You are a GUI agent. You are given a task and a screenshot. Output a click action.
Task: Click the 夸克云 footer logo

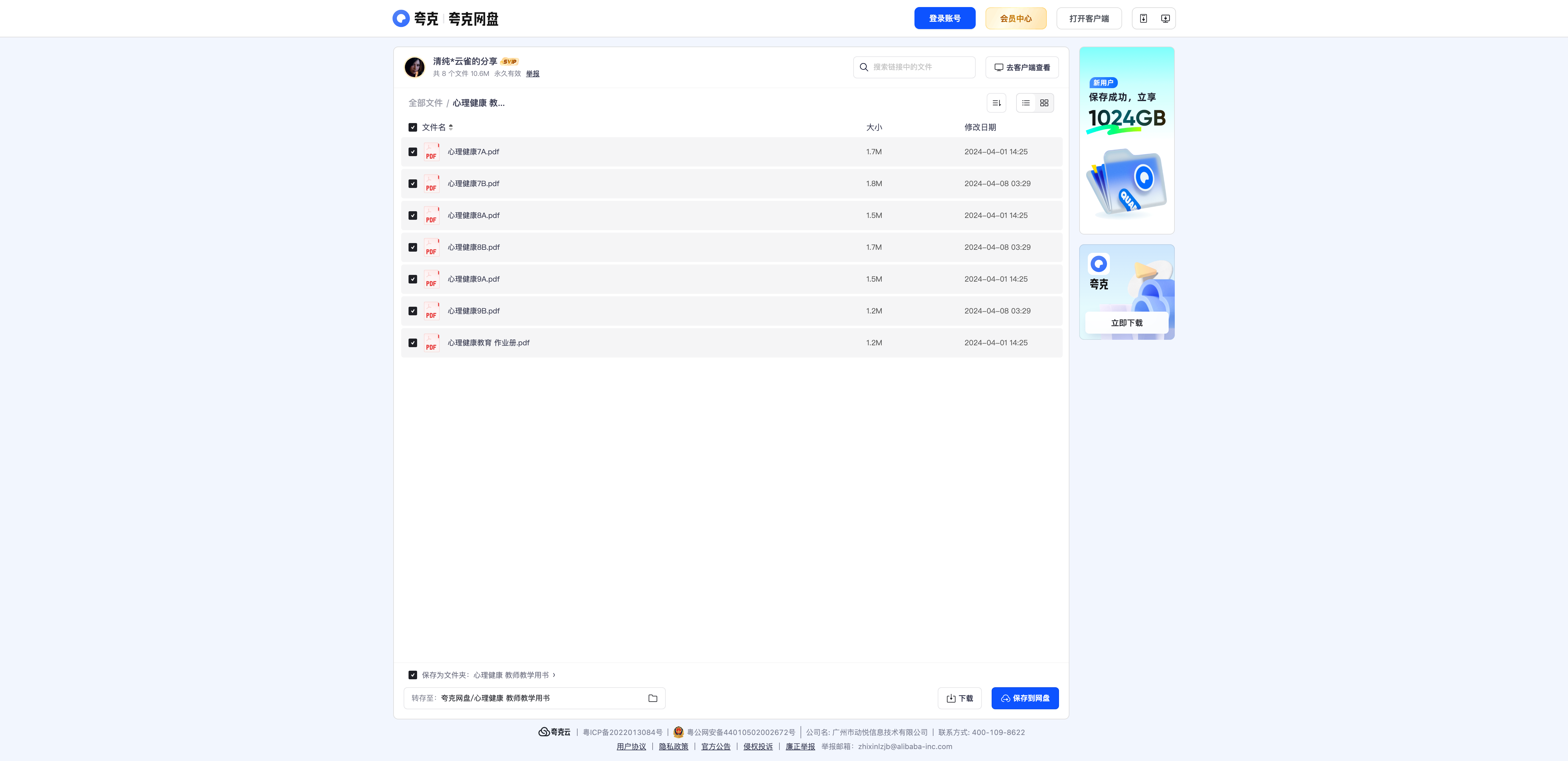555,732
